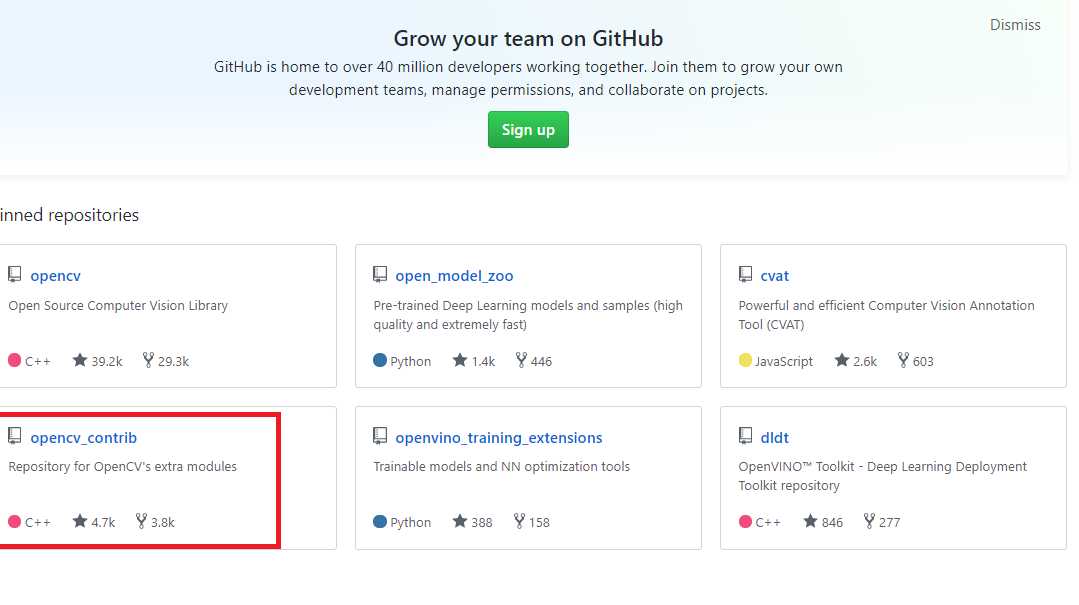Click the repo icon beside opencv_contrib
The image size is (1079, 605).
(x=14, y=436)
